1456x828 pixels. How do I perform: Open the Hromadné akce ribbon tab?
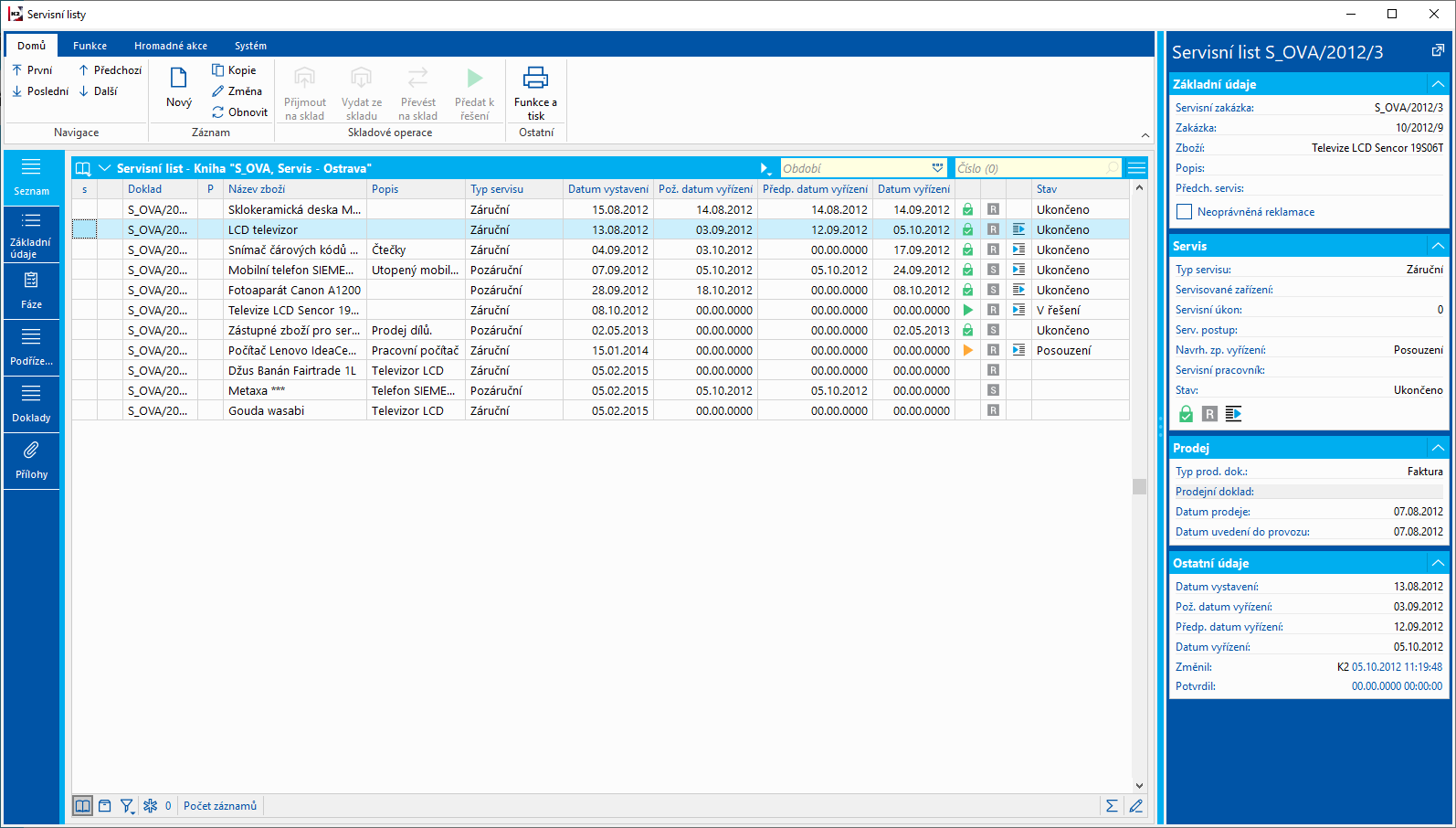171,46
